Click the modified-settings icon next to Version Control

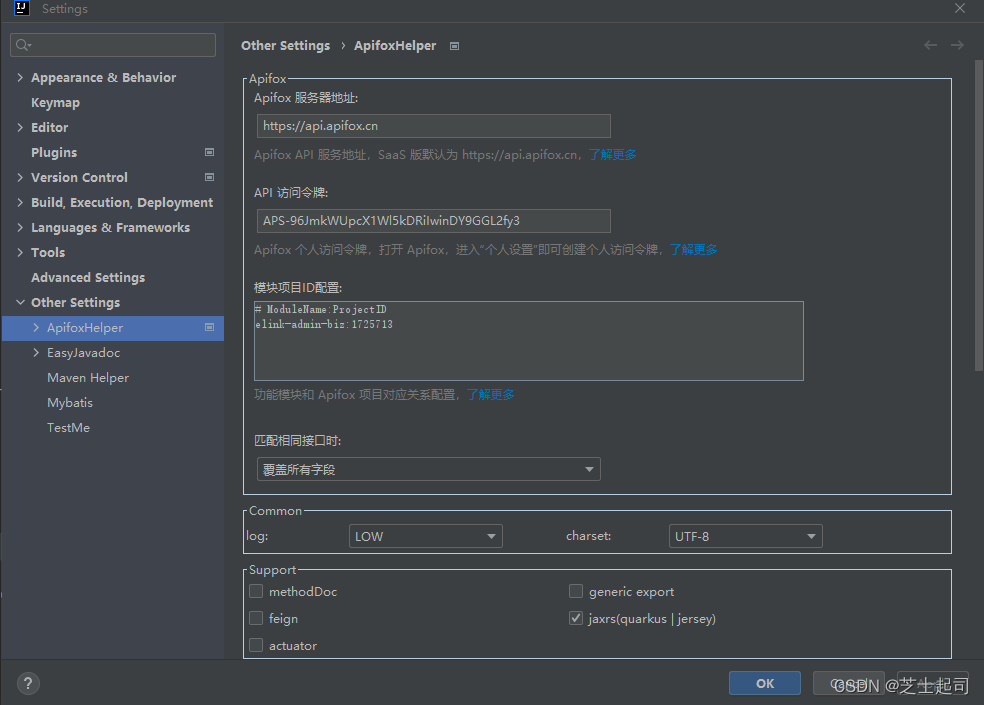(209, 177)
